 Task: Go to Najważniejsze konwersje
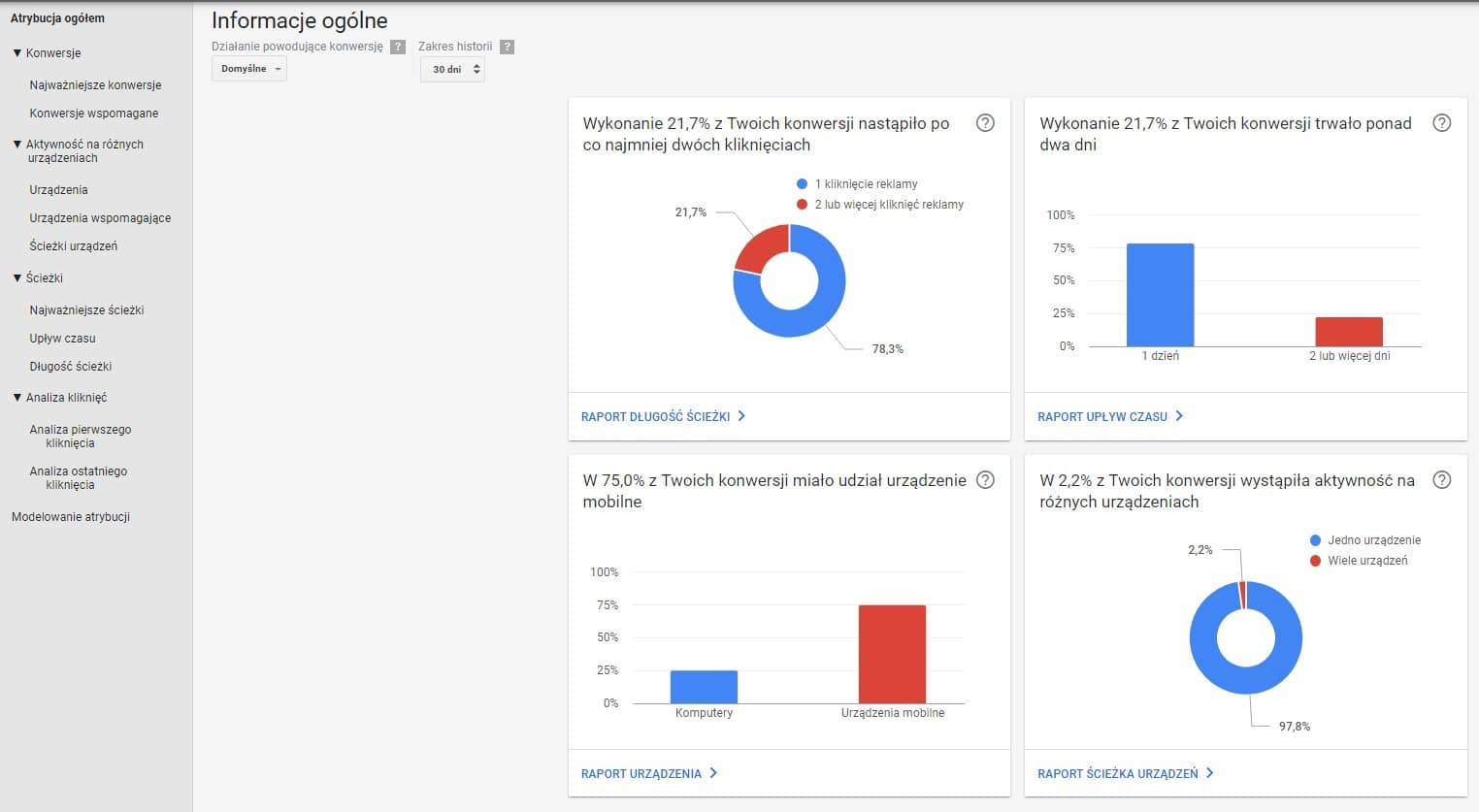pyautogui.click(x=95, y=85)
